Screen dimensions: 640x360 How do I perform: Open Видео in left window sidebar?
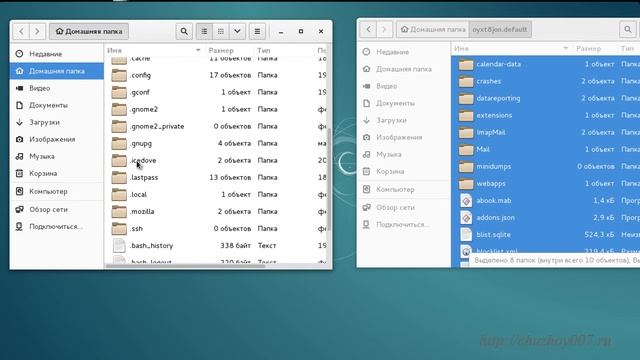57,88
